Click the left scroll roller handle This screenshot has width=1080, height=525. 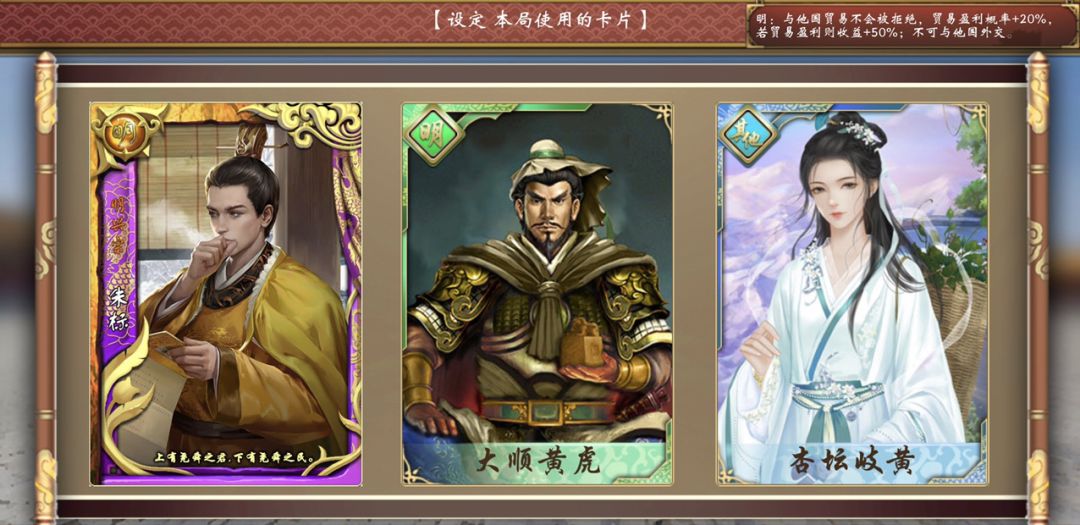(x=45, y=286)
